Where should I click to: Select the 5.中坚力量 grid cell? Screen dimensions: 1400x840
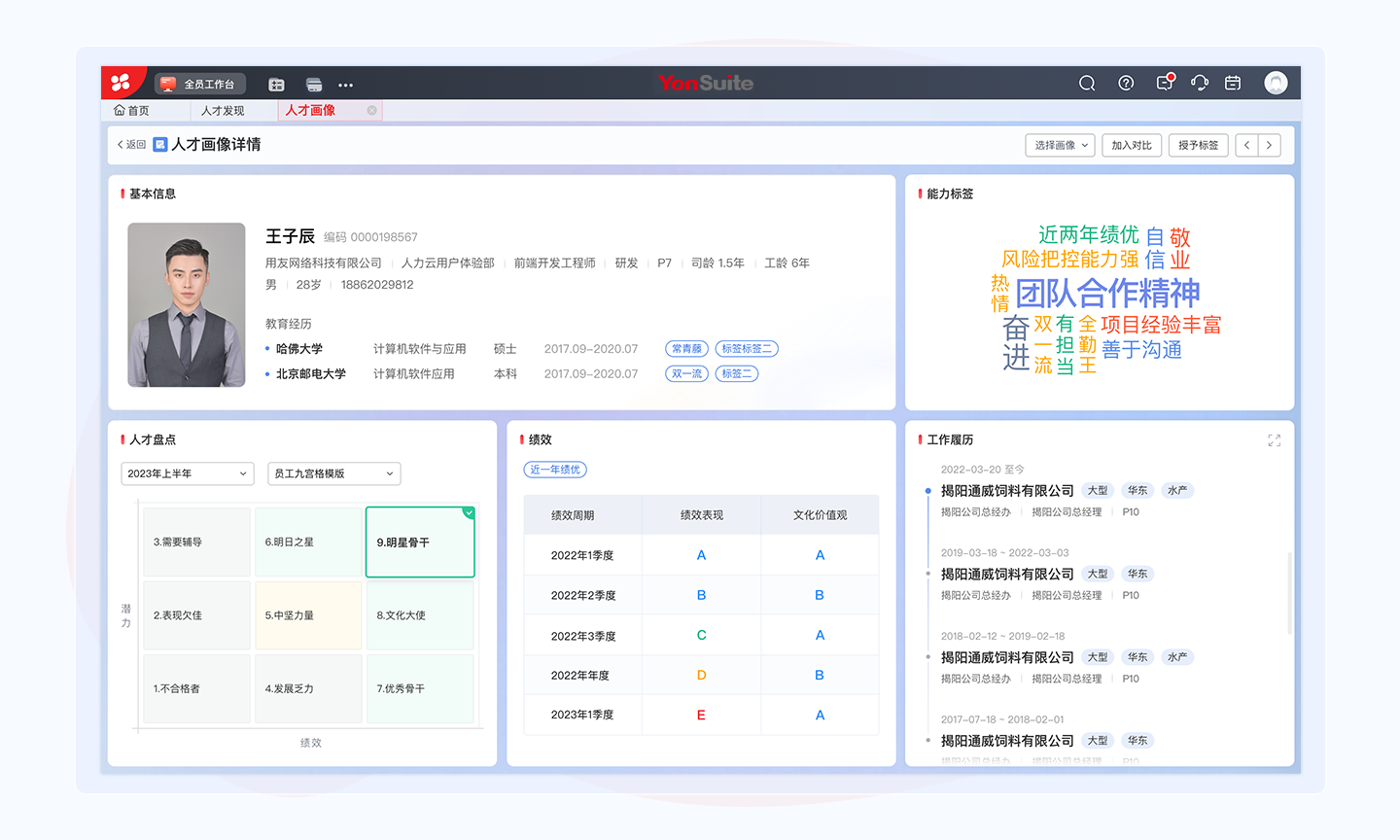pos(308,615)
